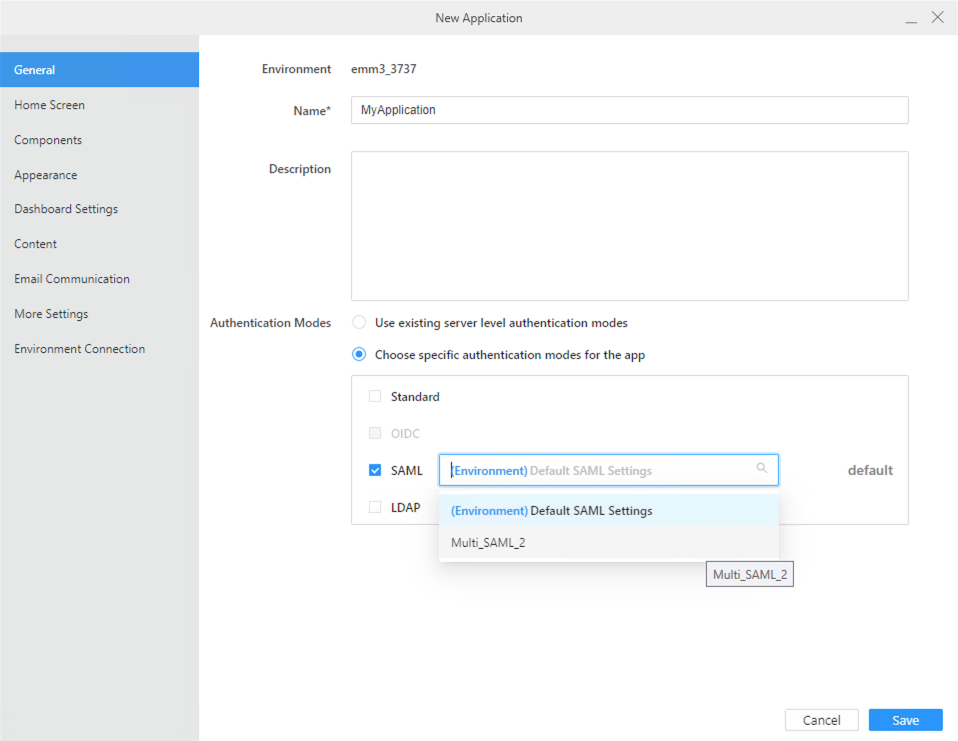Screen dimensions: 958x741
Task: Go to Email Communication settings
Action: 99,279
